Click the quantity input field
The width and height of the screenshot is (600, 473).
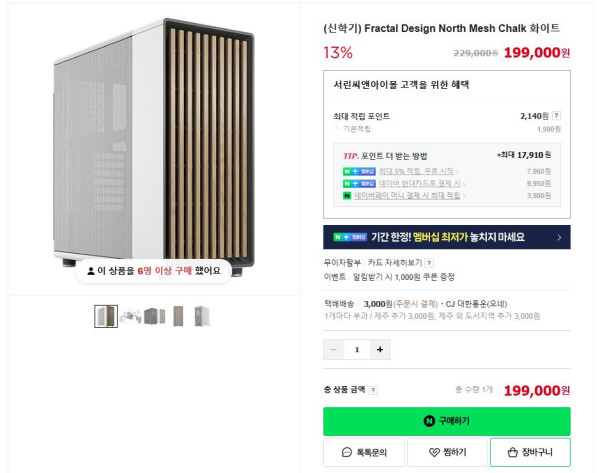click(357, 349)
